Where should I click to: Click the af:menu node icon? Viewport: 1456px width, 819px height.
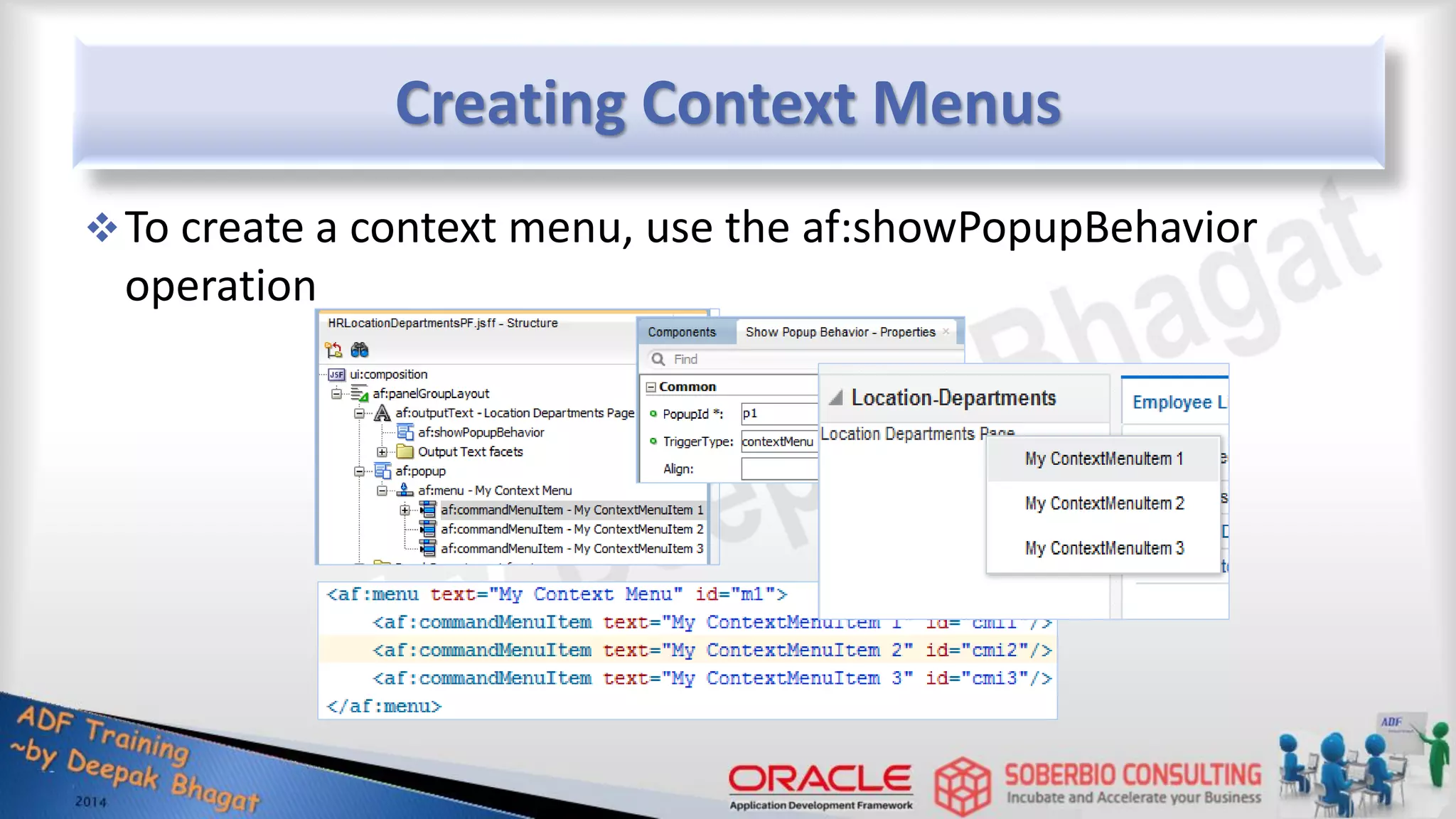click(x=405, y=491)
